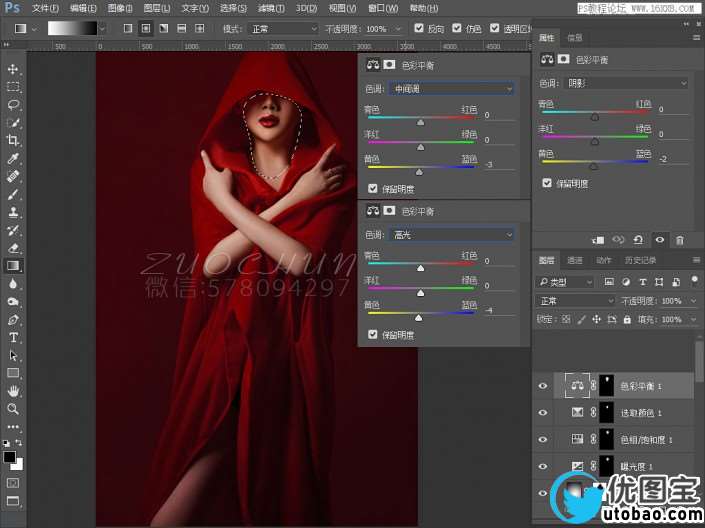The height and width of the screenshot is (528, 705).
Task: Open the layer opacity 100% dropdown
Action: 694,300
